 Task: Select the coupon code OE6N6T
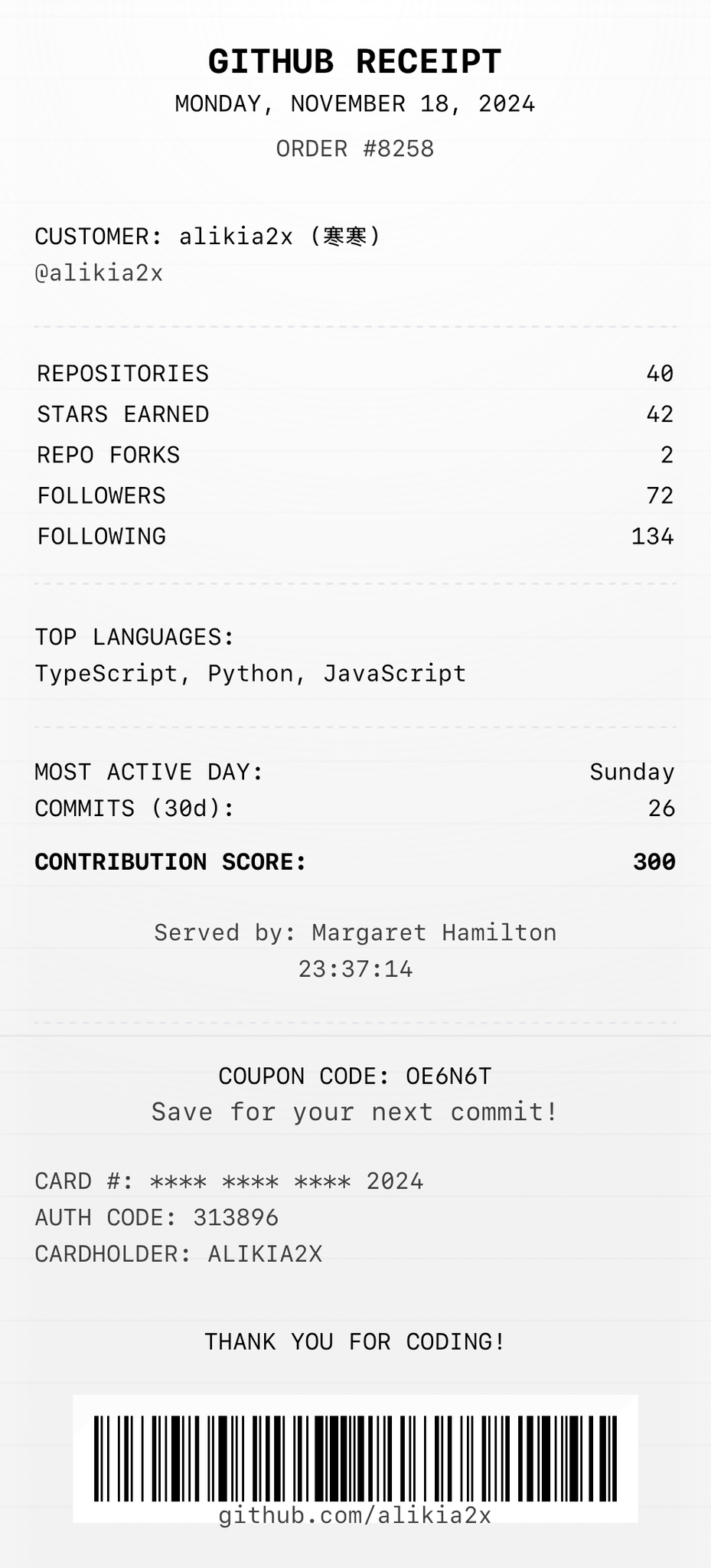click(448, 1076)
